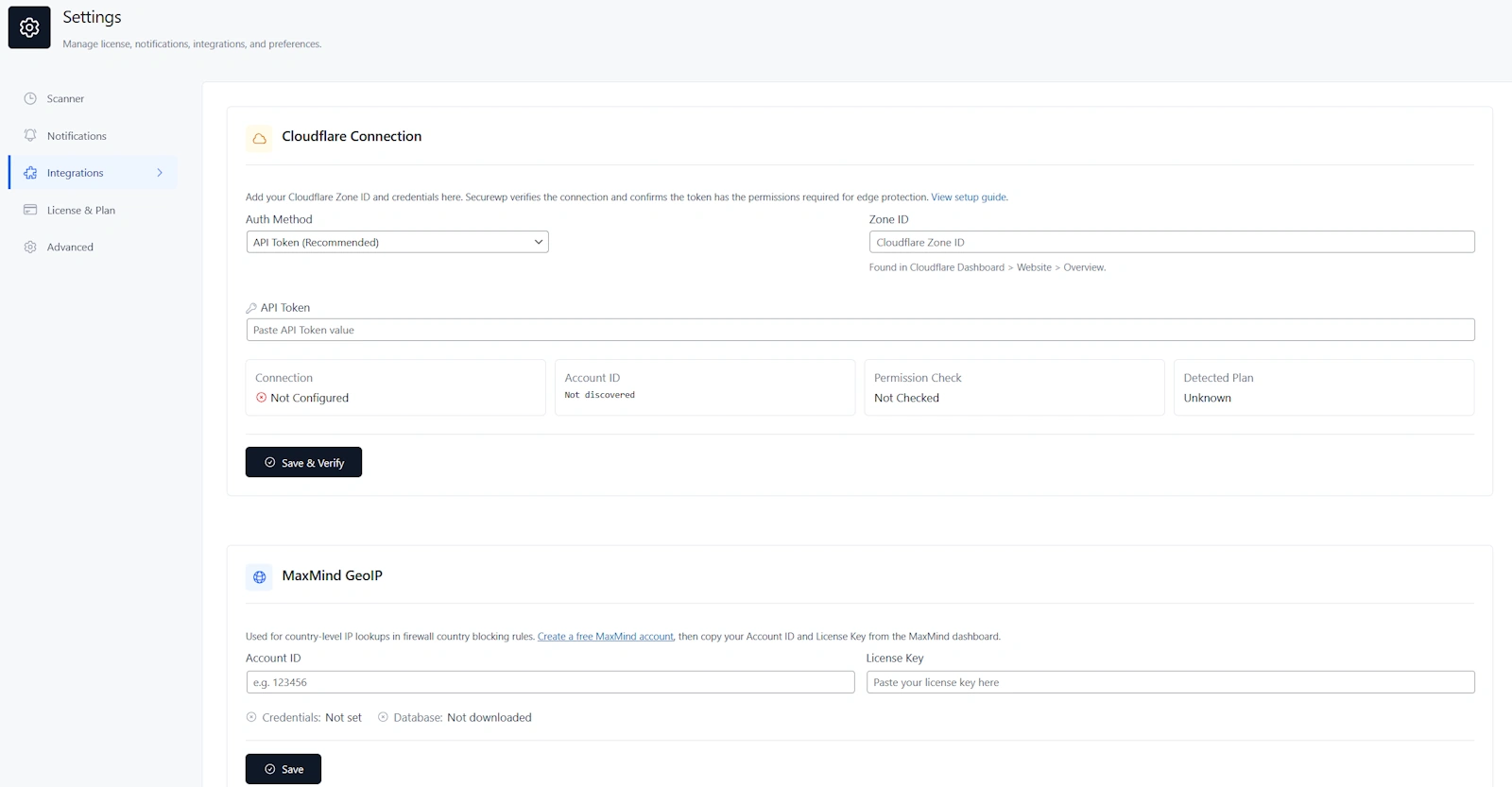Click the 'Not discovered' Account ID value
This screenshot has height=787, width=1512.
[x=600, y=395]
